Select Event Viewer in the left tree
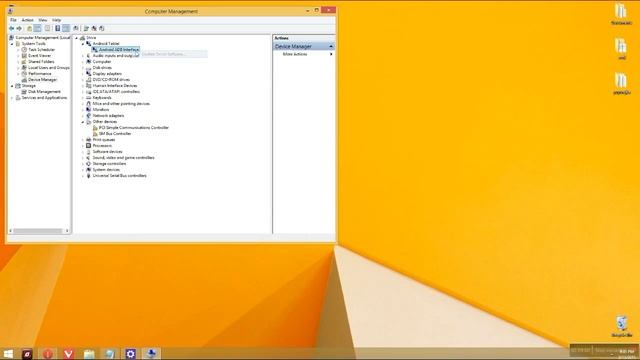This screenshot has width=640, height=360. tap(40, 56)
